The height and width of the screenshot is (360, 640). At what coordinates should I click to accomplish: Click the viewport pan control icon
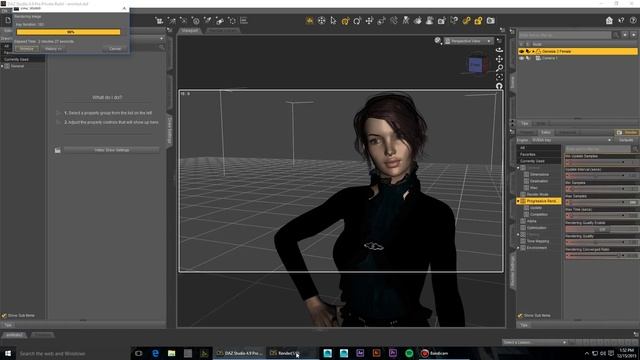[x=499, y=59]
